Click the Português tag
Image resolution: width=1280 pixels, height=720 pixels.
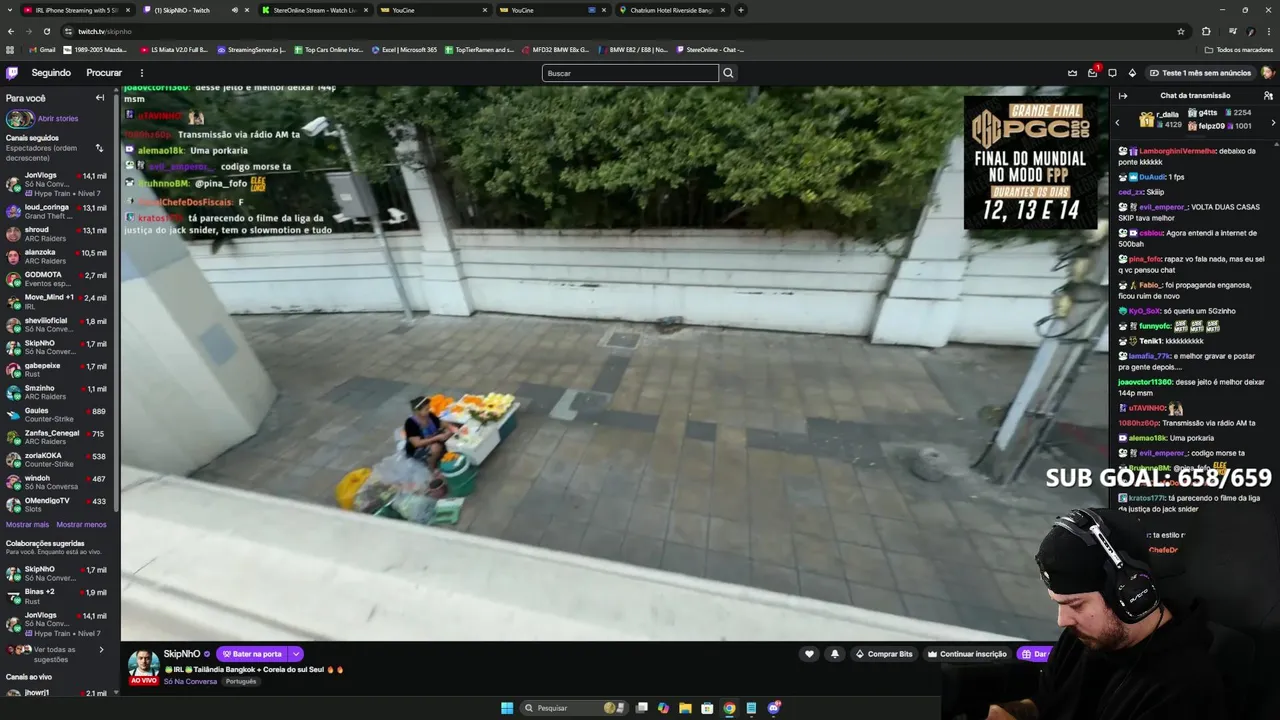[x=241, y=681]
